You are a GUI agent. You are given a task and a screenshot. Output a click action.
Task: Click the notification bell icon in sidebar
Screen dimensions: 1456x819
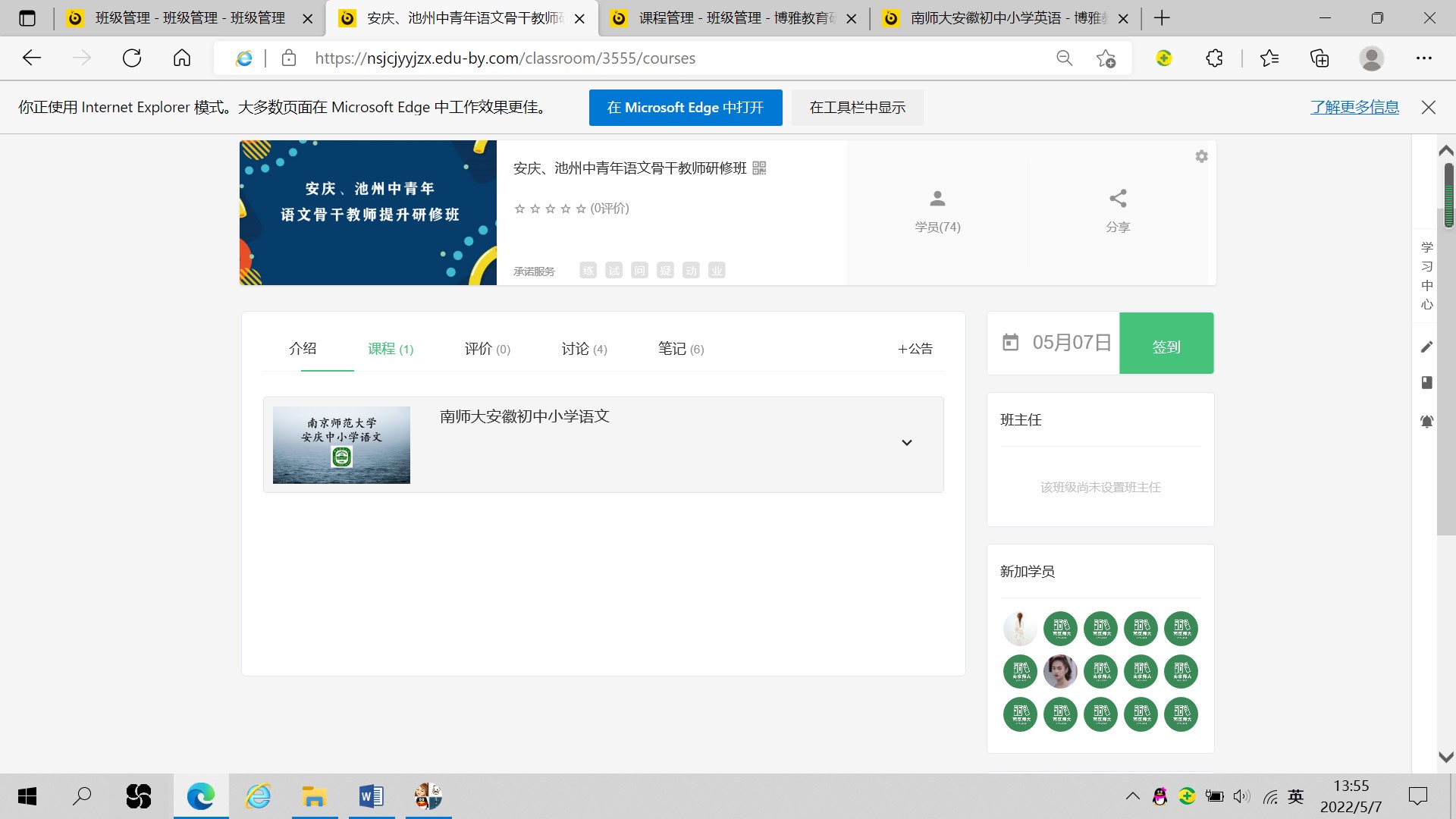coord(1426,422)
